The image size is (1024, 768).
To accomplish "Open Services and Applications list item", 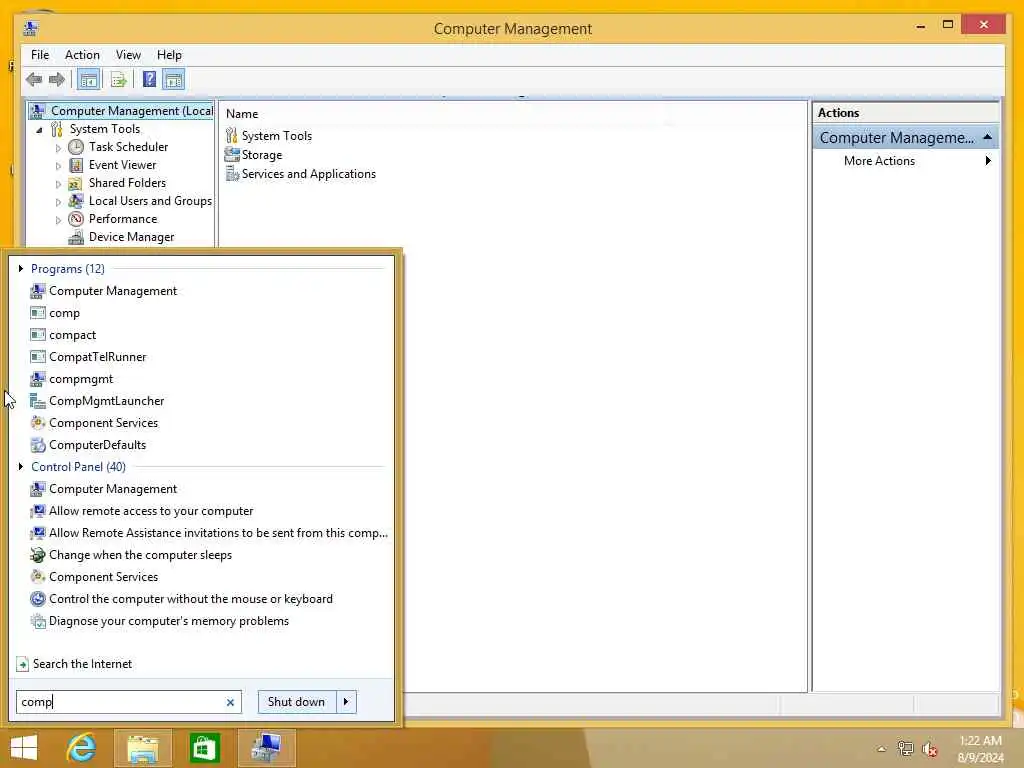I will [x=308, y=174].
